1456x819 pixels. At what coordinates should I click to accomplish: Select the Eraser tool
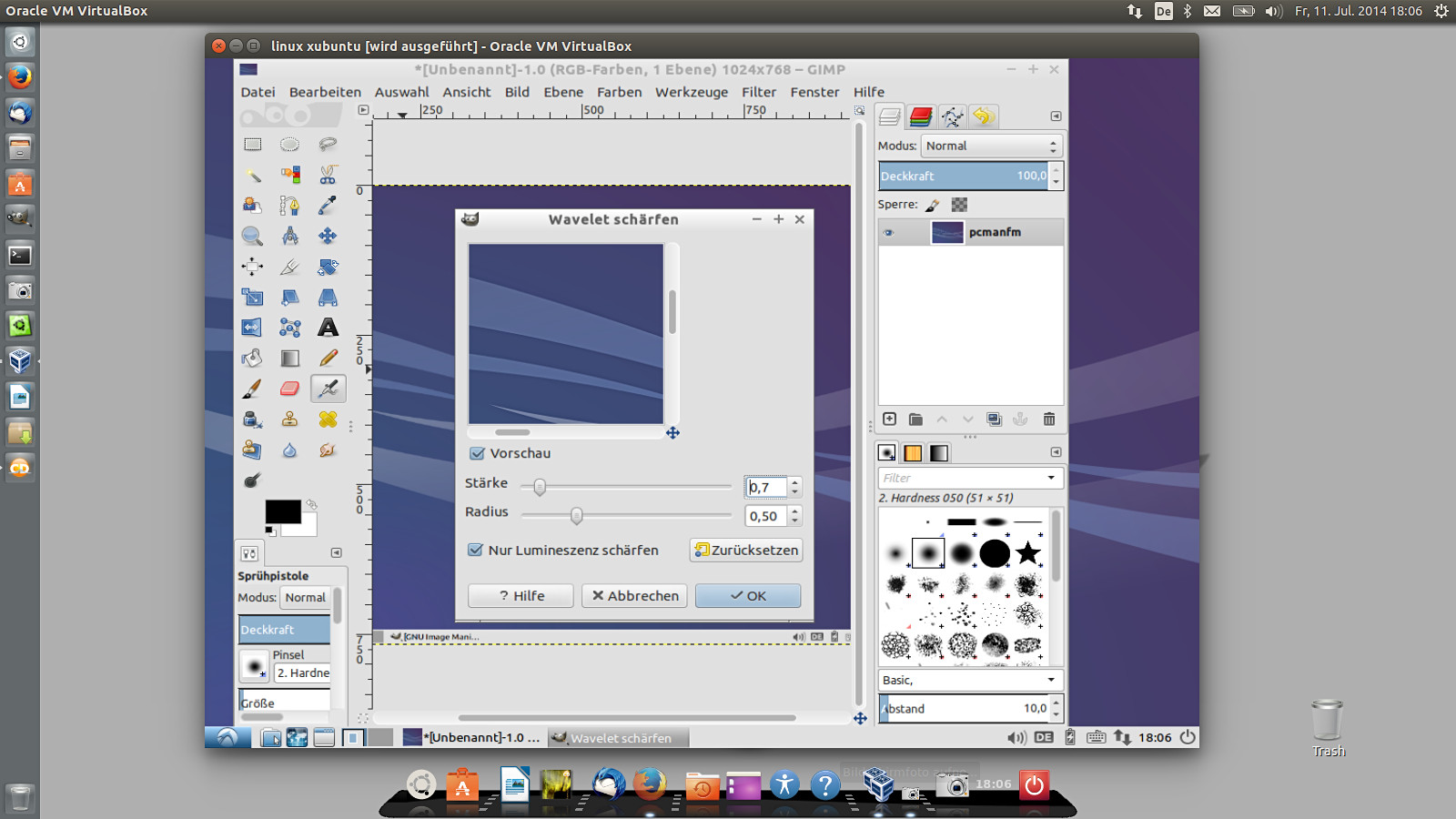289,389
